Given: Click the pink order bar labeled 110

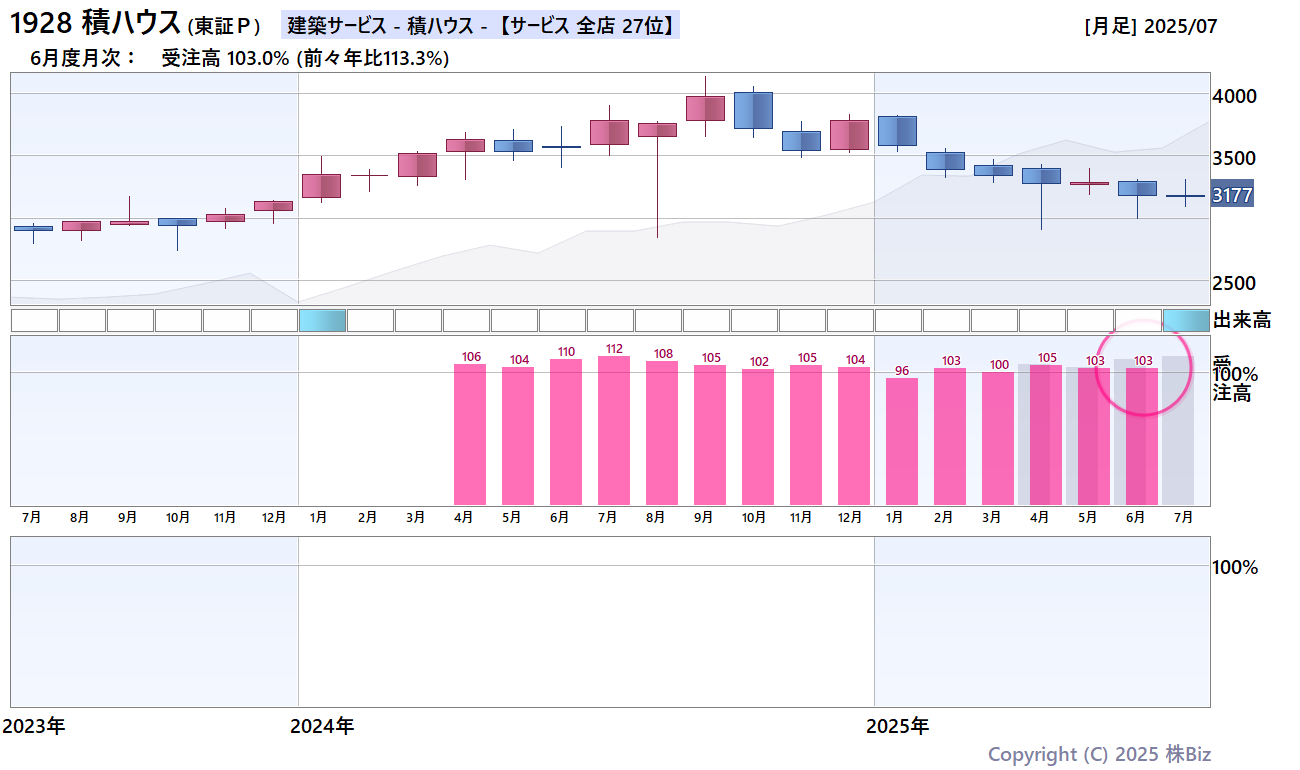Looking at the screenshot, I should point(566,432).
